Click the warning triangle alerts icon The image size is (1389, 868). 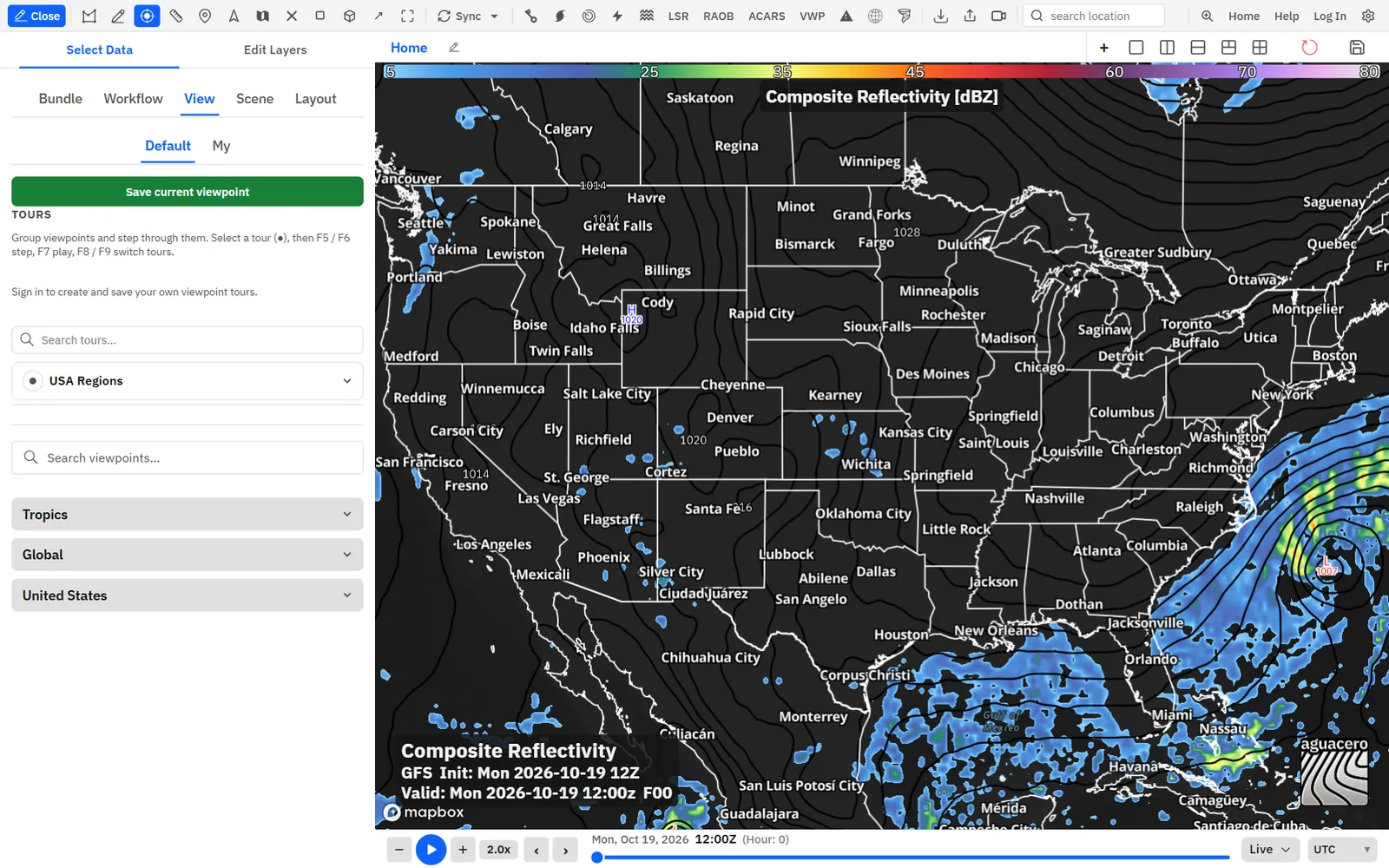coord(846,16)
